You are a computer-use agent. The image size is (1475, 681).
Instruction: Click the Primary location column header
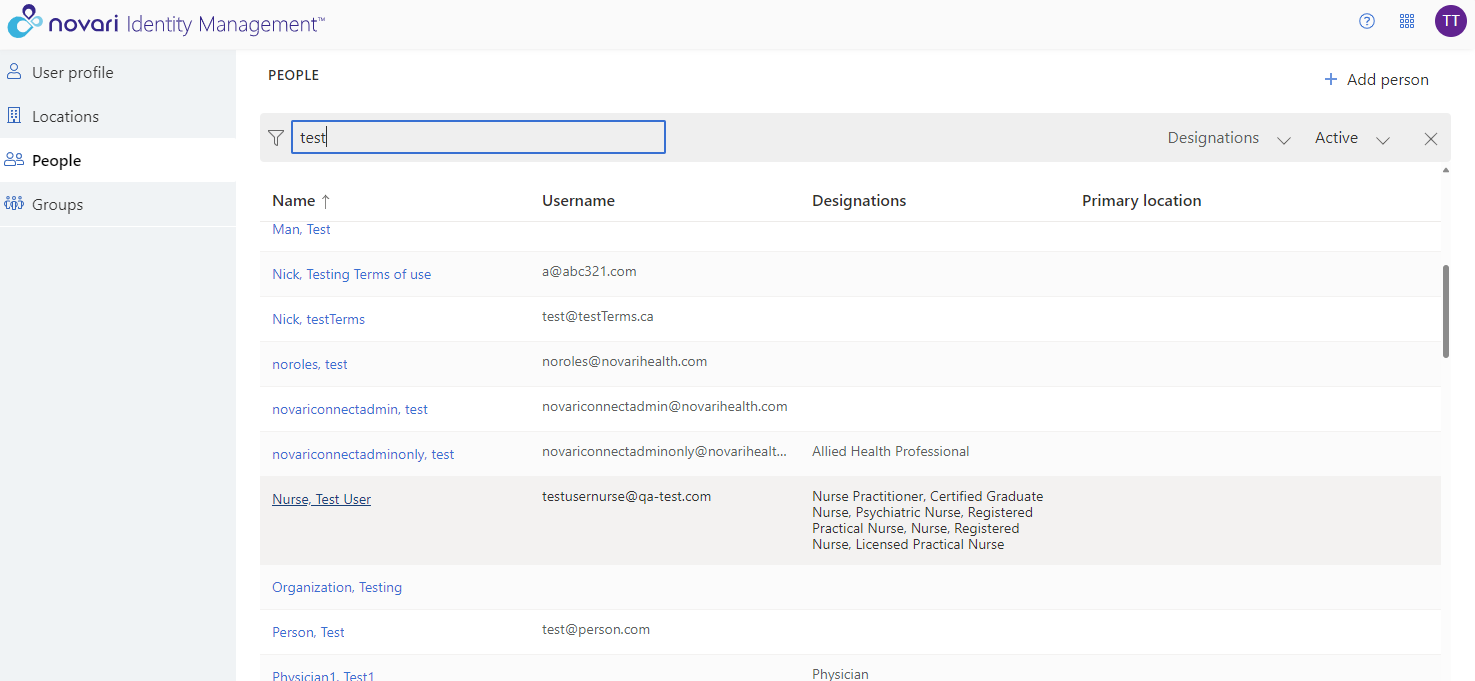1141,201
